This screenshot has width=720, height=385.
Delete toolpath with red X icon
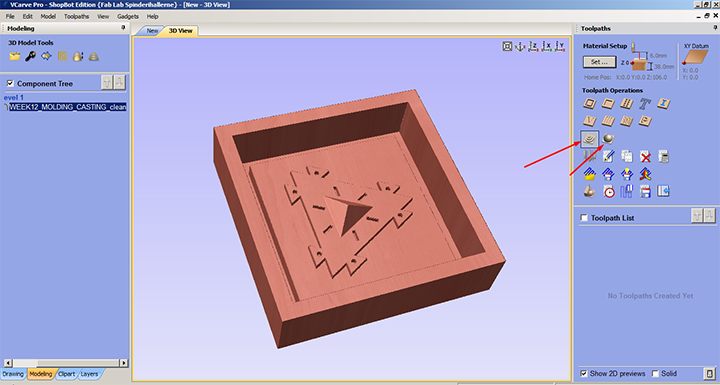click(x=645, y=157)
